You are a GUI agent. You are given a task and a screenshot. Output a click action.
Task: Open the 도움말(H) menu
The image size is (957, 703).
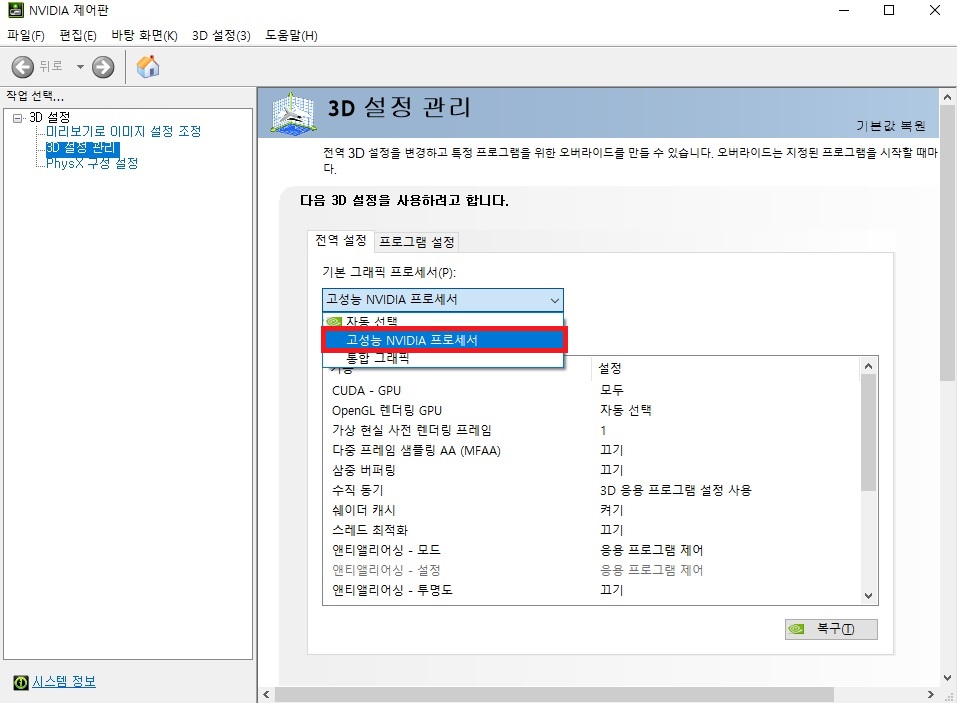pos(291,35)
